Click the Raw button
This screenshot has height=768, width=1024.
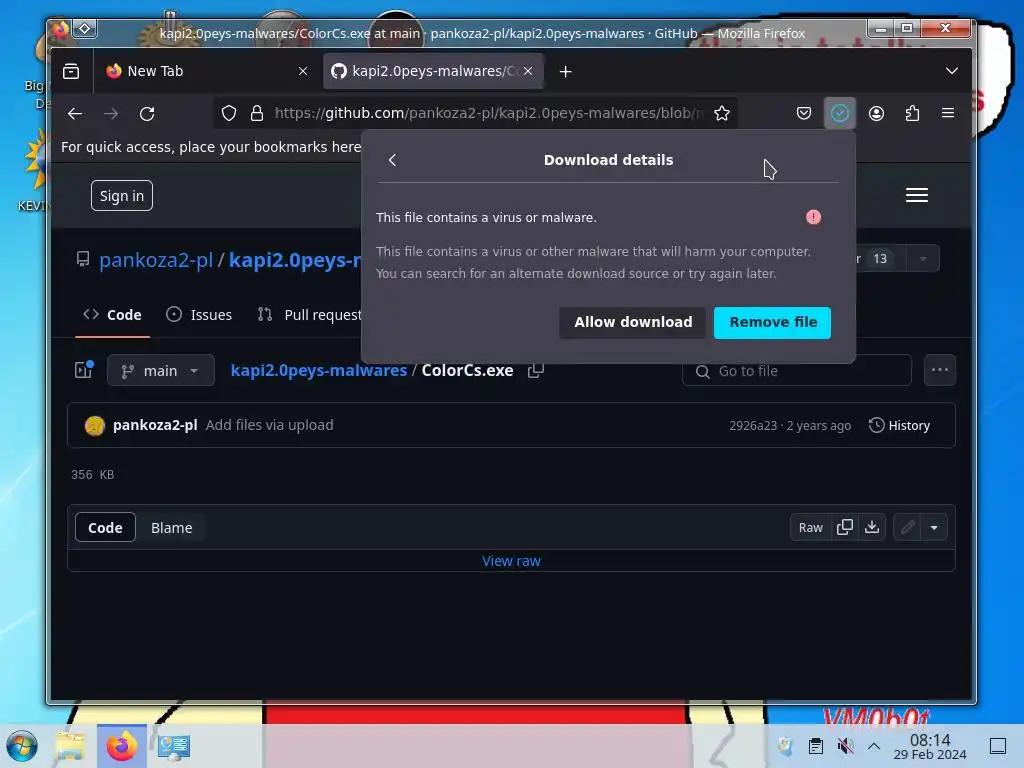pos(810,528)
